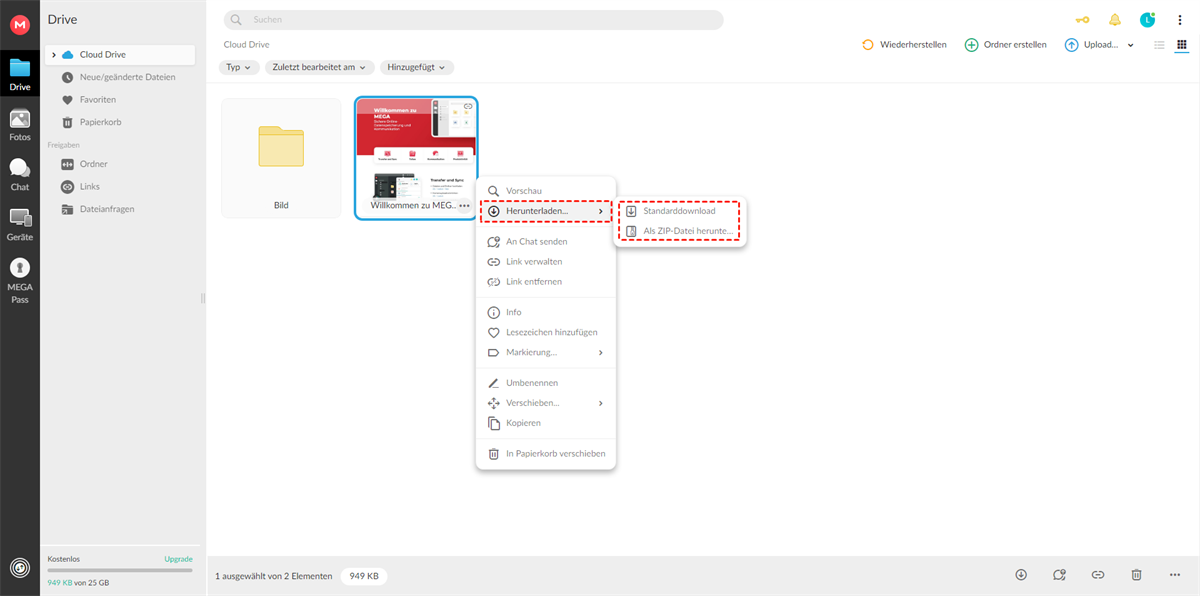
Task: Open the Chat section
Action: pyautogui.click(x=20, y=174)
